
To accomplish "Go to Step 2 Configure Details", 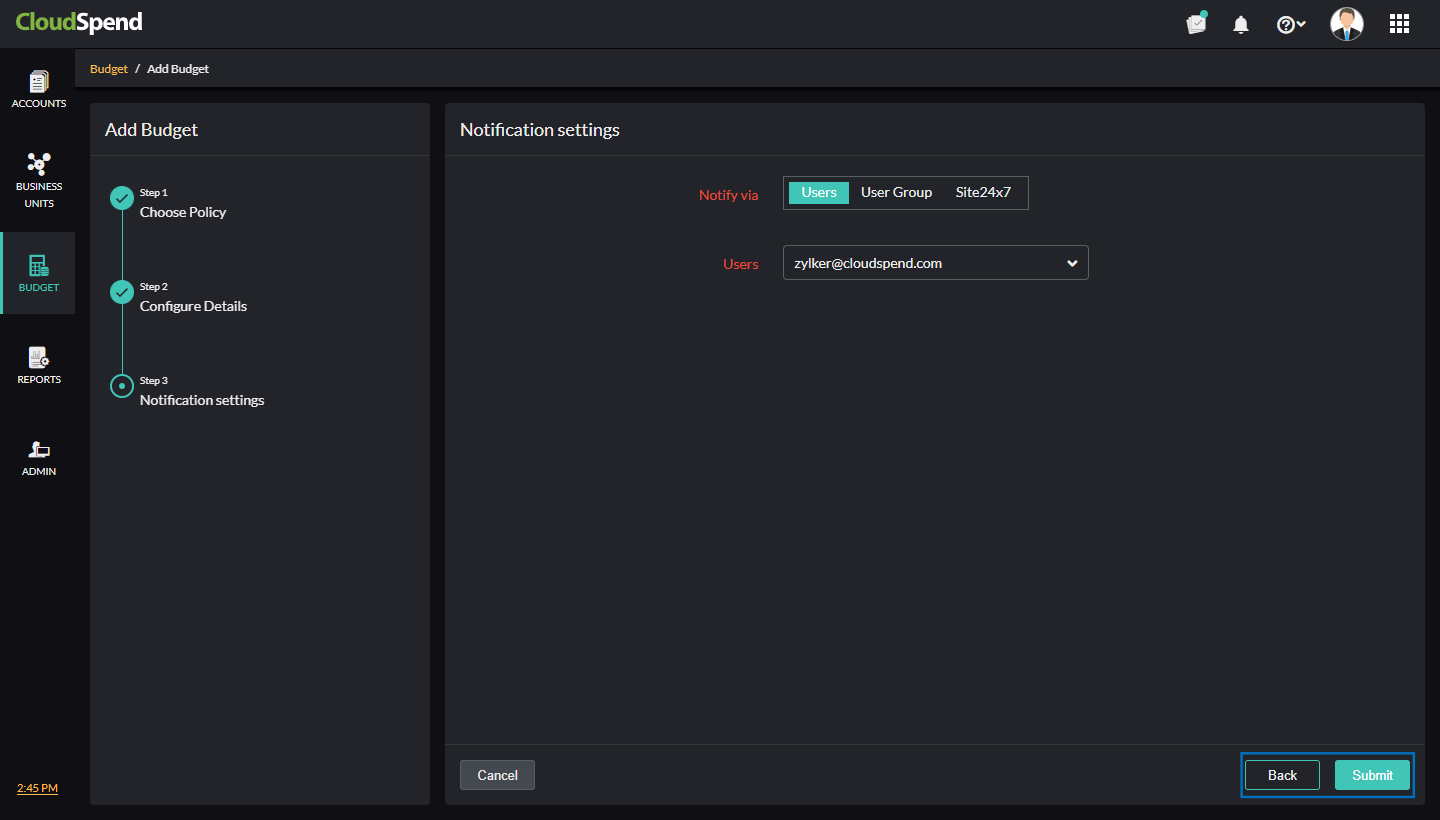I will 193,306.
